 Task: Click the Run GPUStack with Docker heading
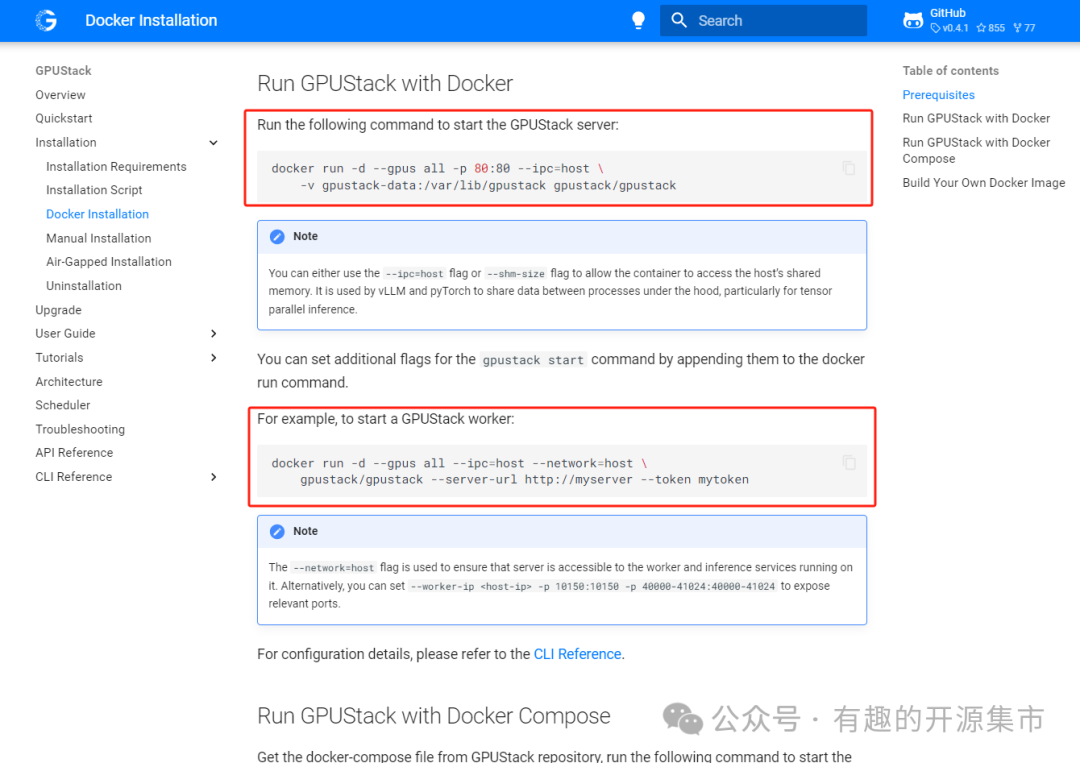click(x=385, y=83)
